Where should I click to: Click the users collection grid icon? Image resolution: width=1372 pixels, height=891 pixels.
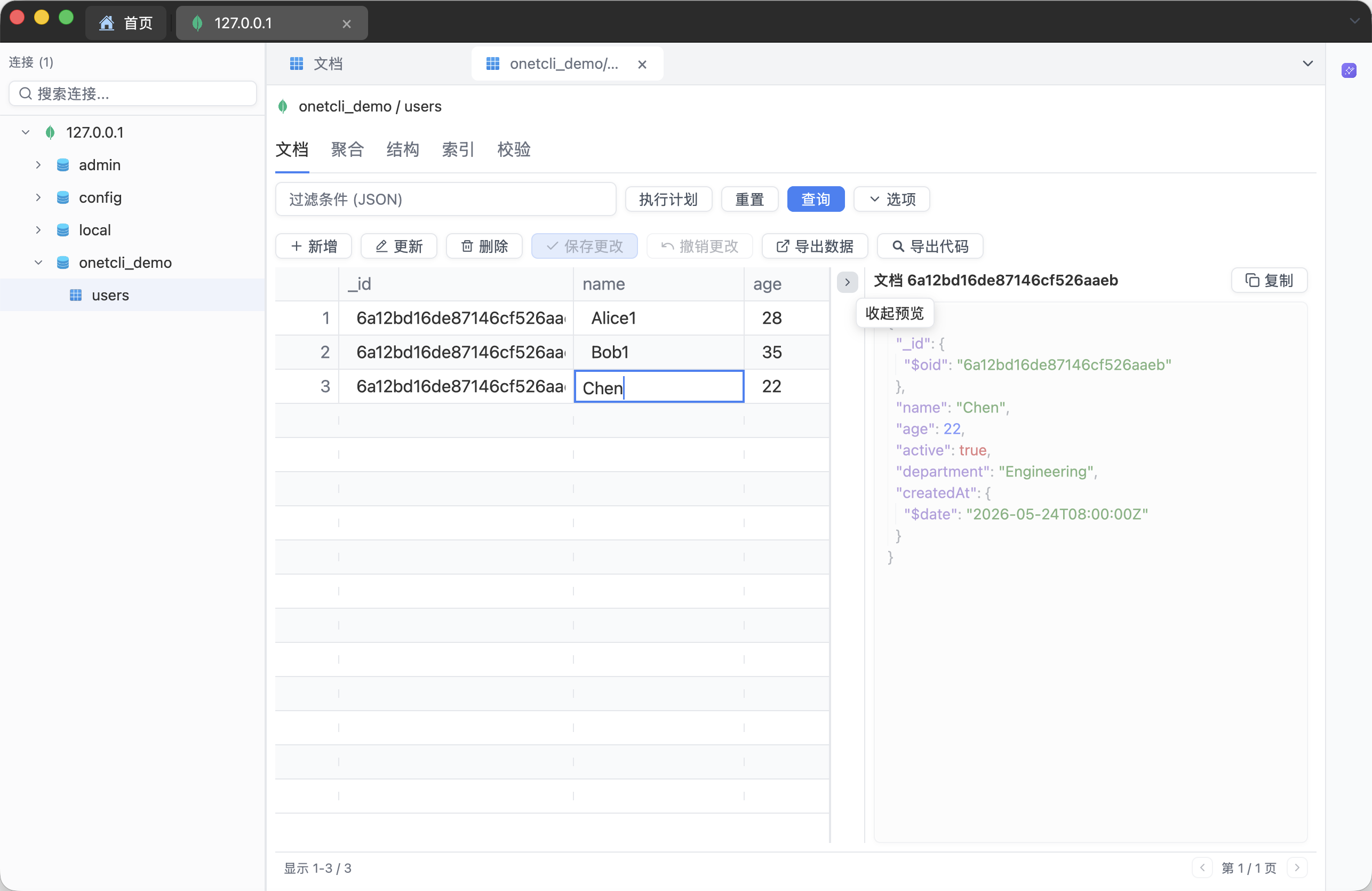[x=76, y=295]
